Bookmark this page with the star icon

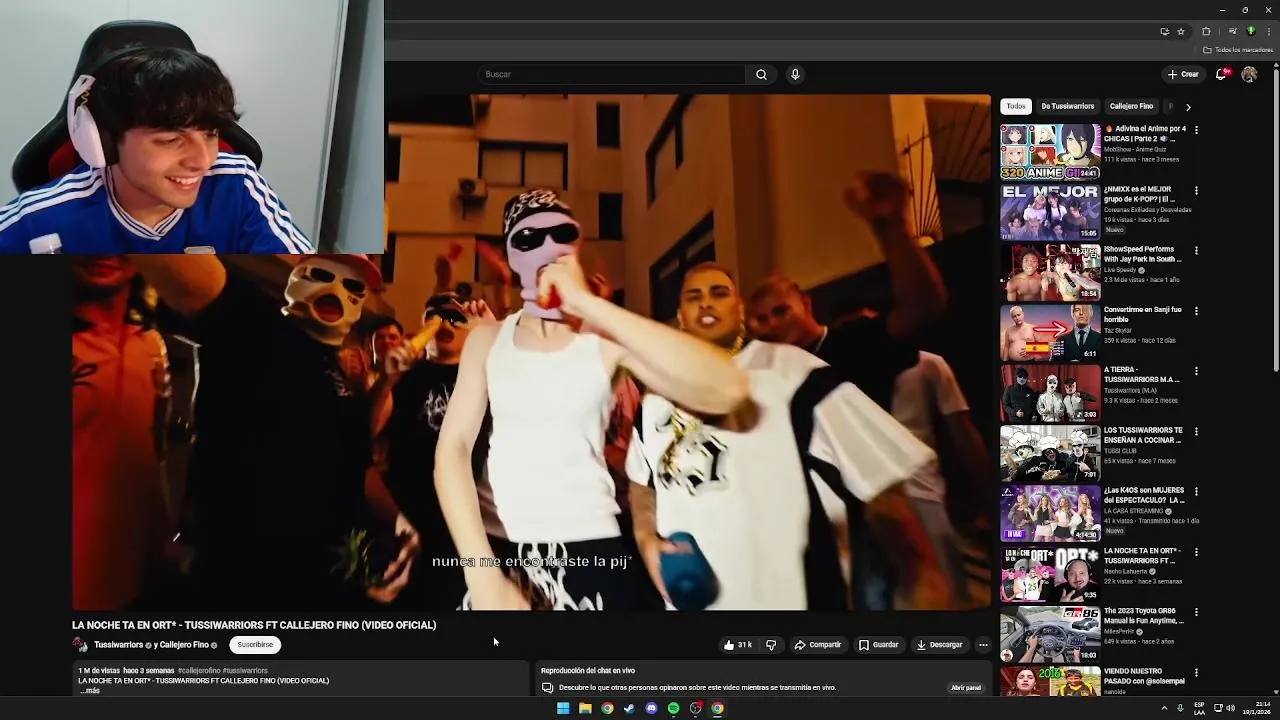[1181, 31]
